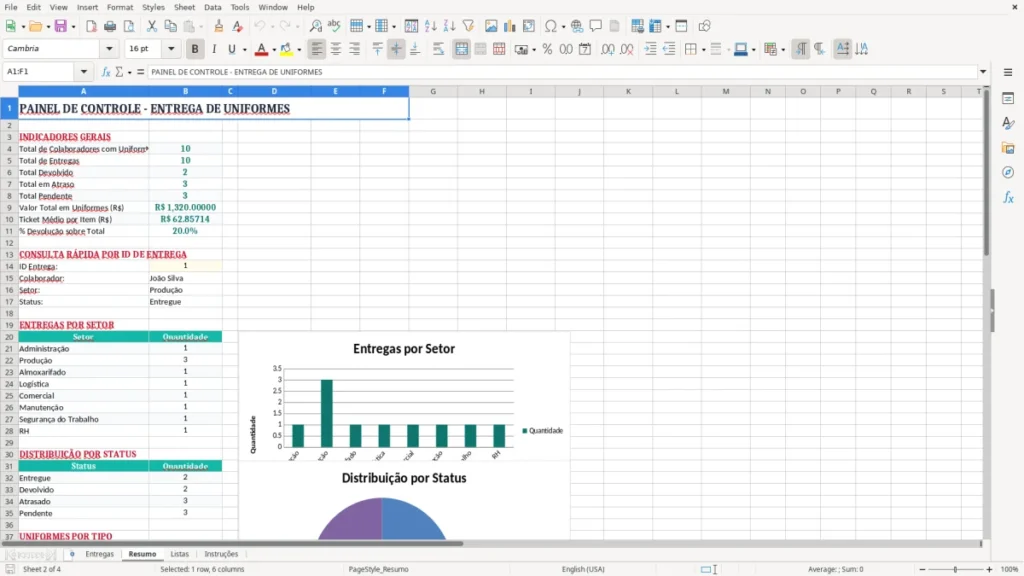Export directly as PDF icon
The height and width of the screenshot is (576, 1024).
[x=91, y=26]
